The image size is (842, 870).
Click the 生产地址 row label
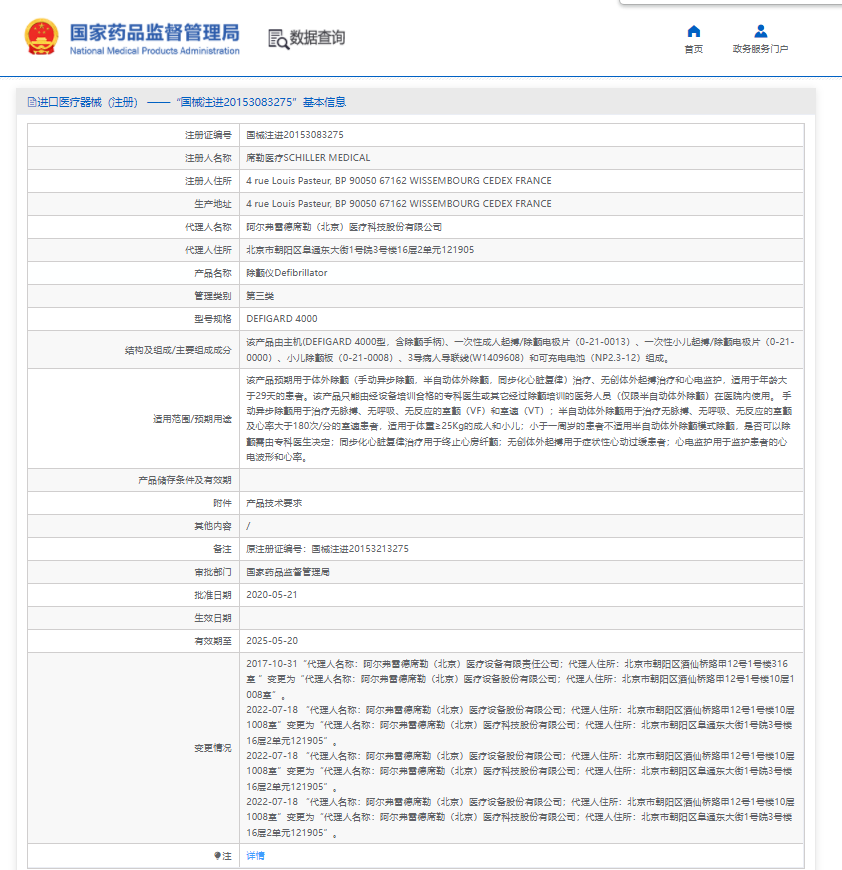coord(212,204)
